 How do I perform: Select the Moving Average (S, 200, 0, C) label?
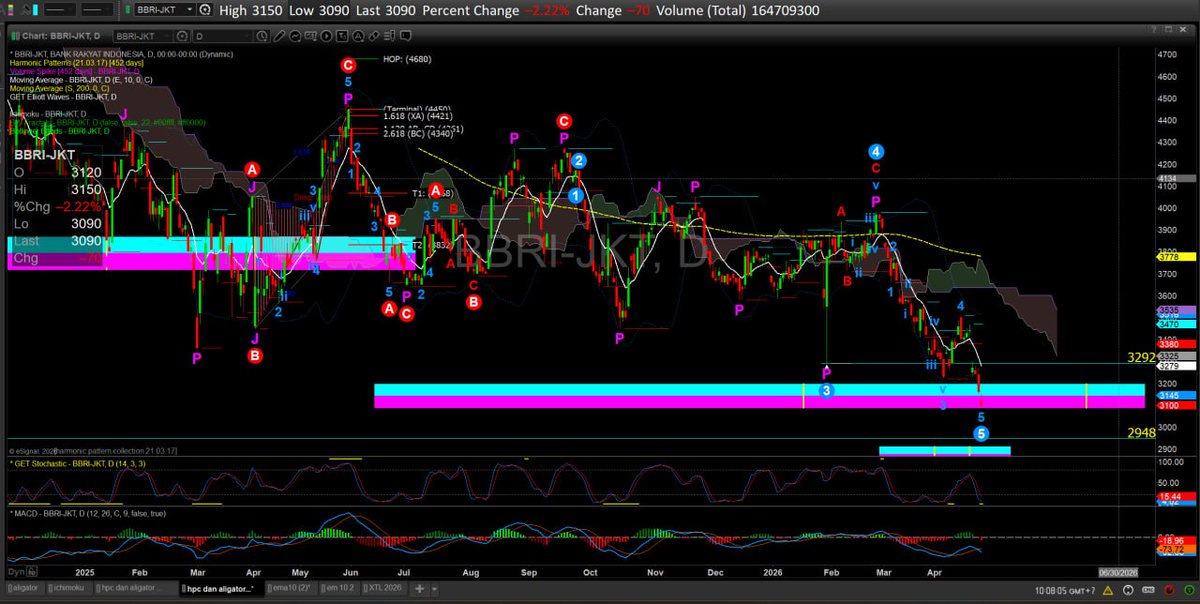click(x=59, y=88)
